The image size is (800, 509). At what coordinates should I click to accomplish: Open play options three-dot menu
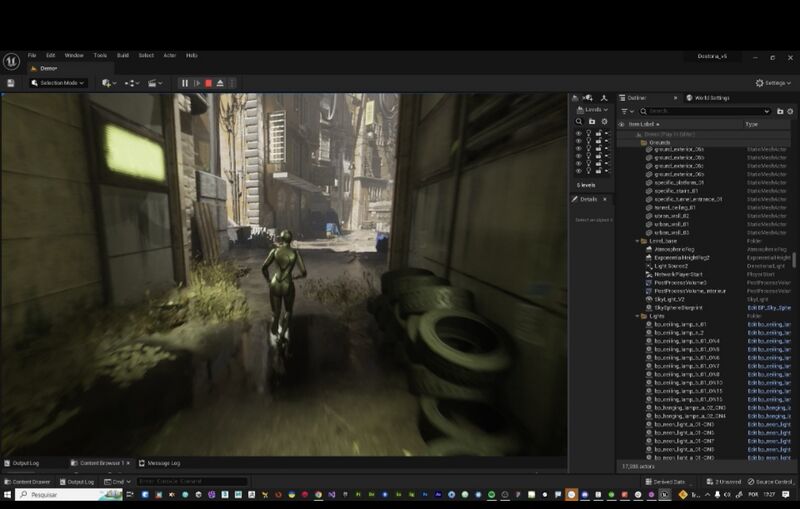tap(232, 83)
